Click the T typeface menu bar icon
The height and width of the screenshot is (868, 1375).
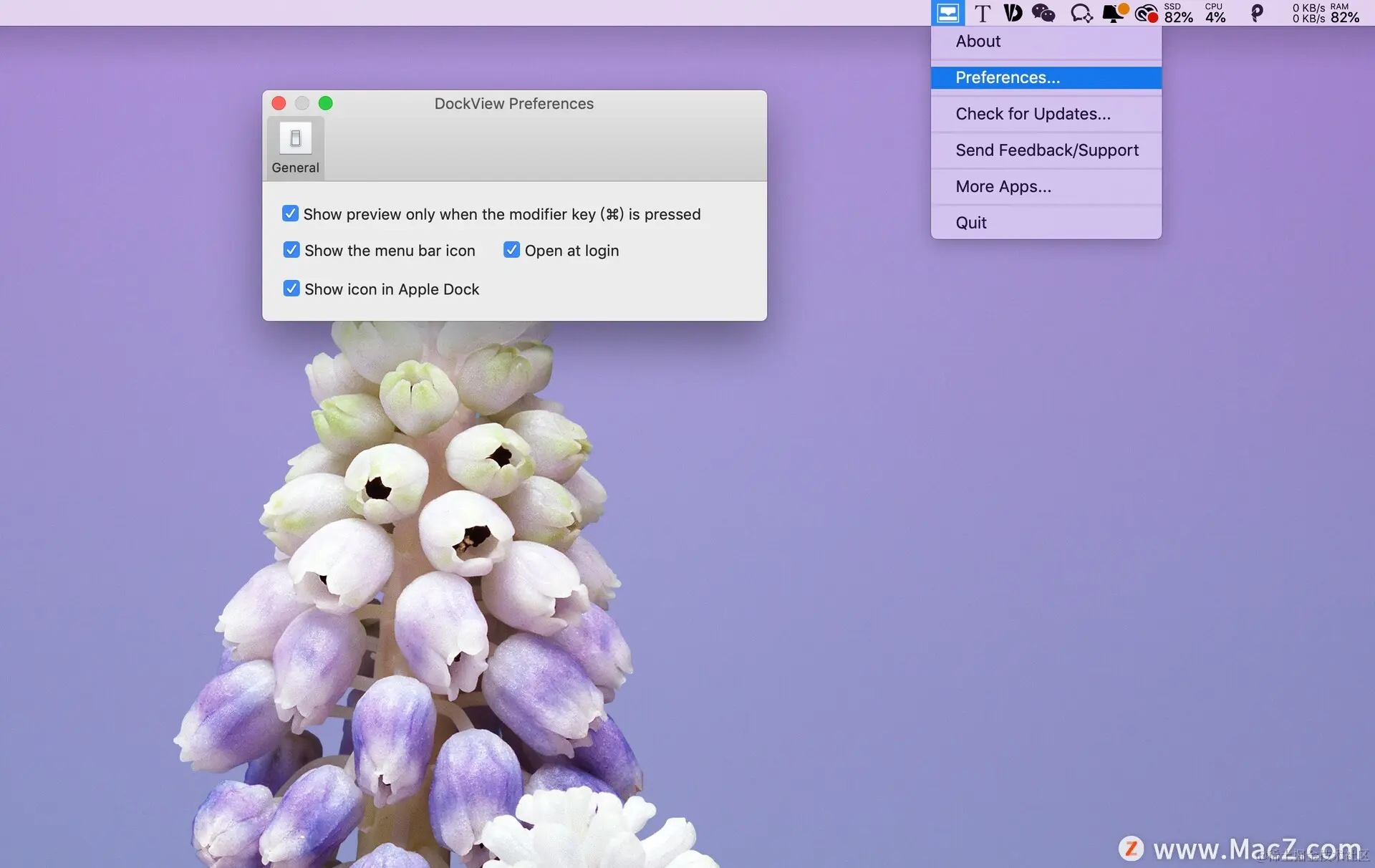pyautogui.click(x=983, y=14)
